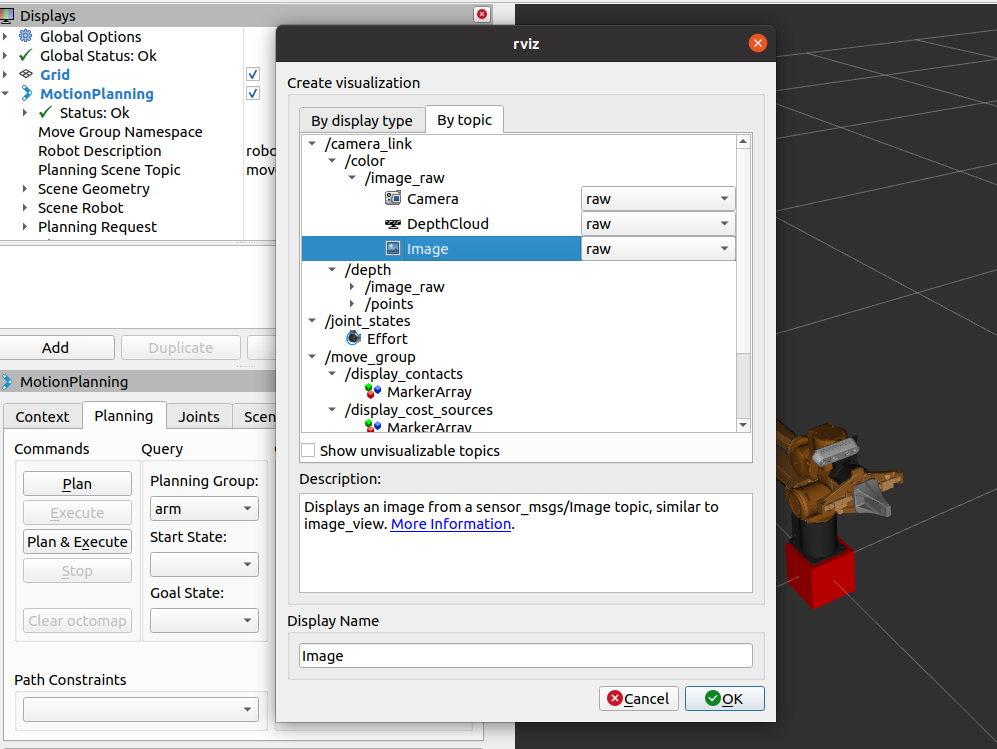Screen dimensions: 997x749
Task: Expand the /points tree node
Action: [352, 304]
